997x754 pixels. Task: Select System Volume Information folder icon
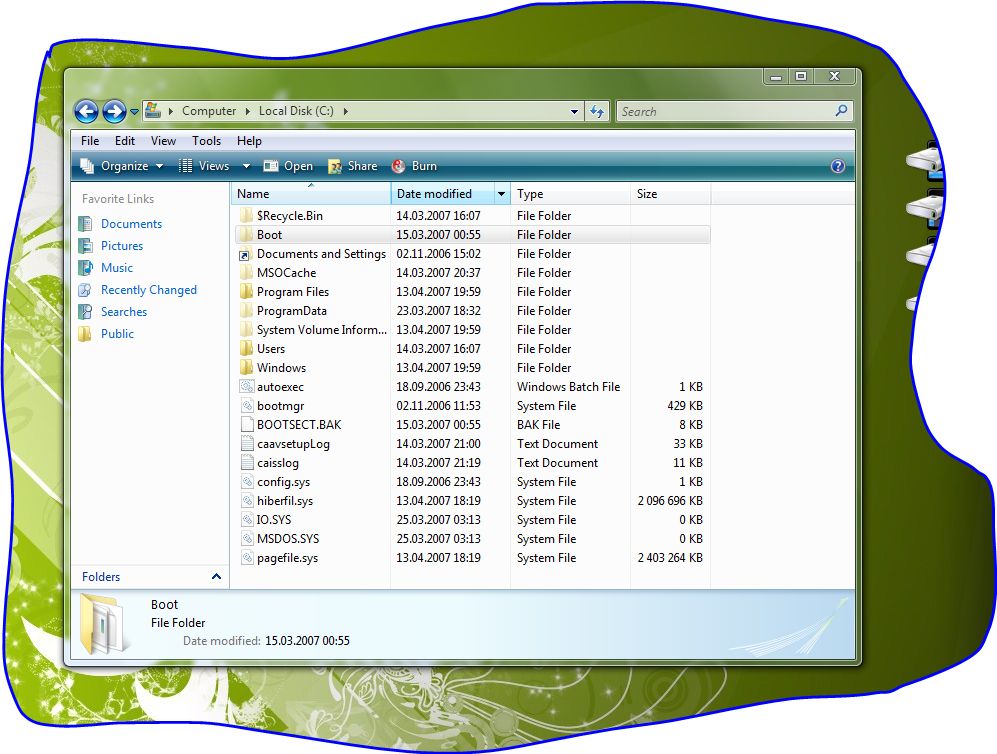[x=247, y=330]
